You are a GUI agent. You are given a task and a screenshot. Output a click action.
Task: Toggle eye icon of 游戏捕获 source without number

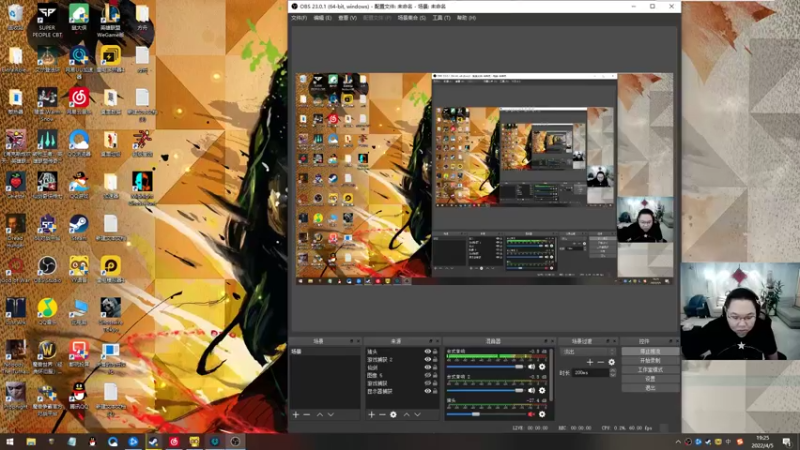(x=428, y=383)
